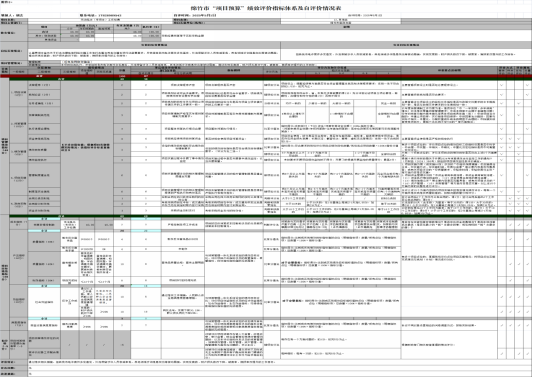The image size is (533, 378).
Task: Click the dark red total row band
Action: (266, 76)
